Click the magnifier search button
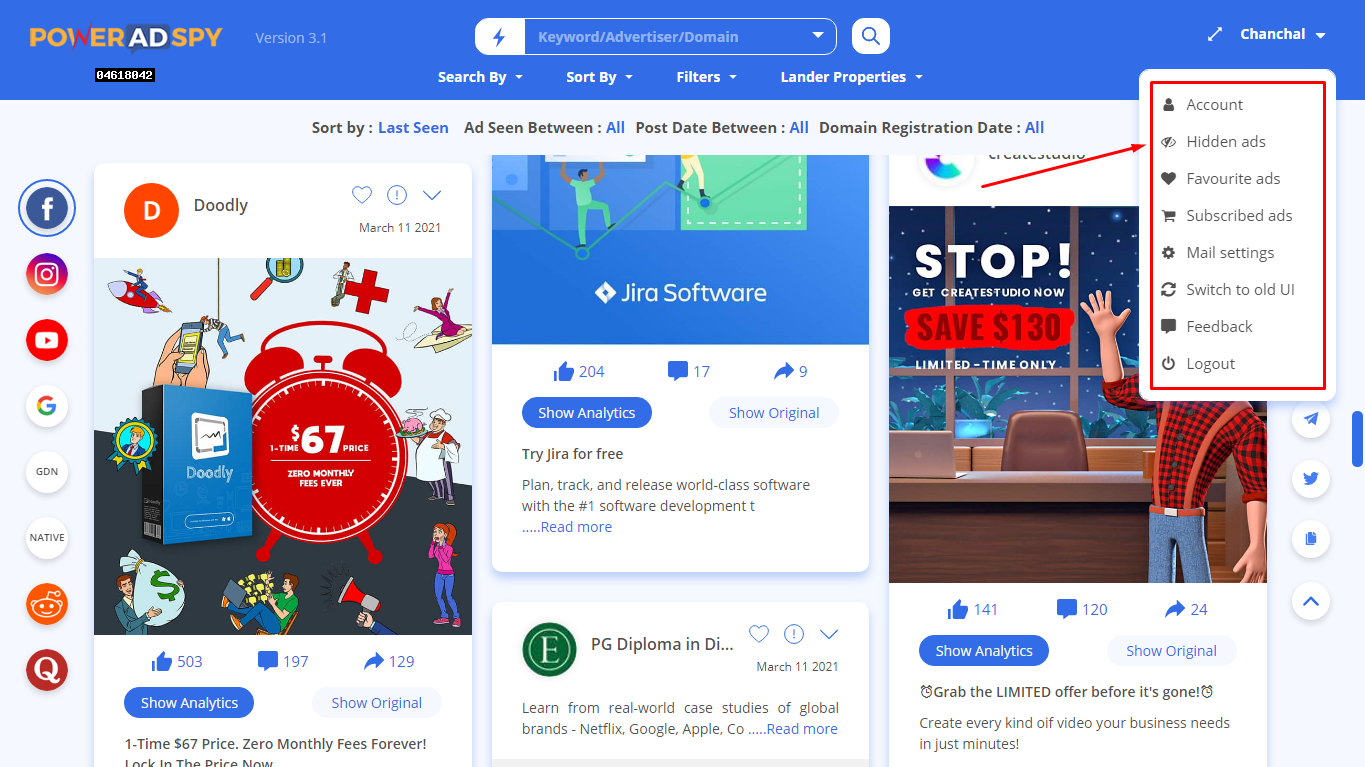This screenshot has height=767, width=1365. coord(871,36)
